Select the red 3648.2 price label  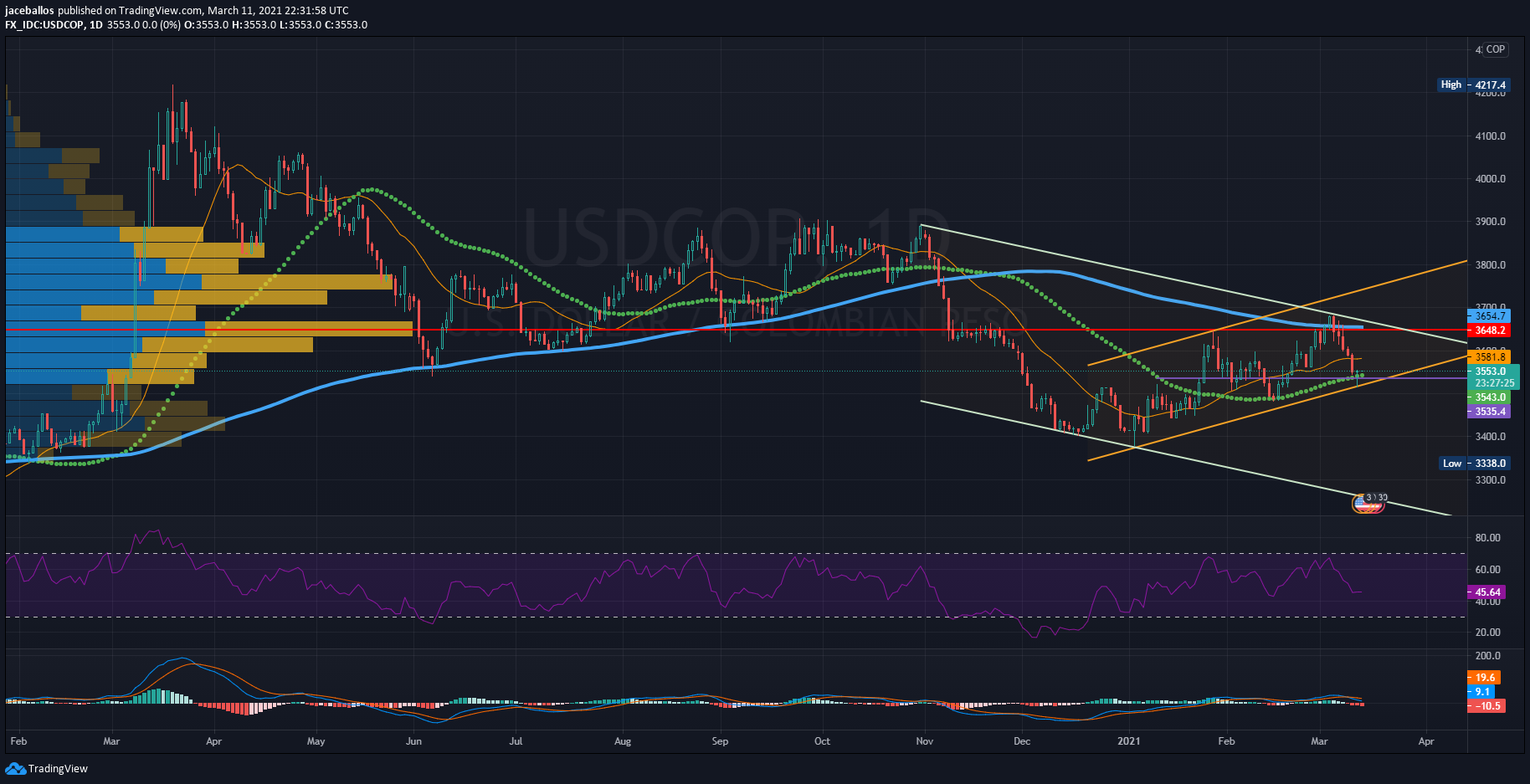pos(1490,331)
